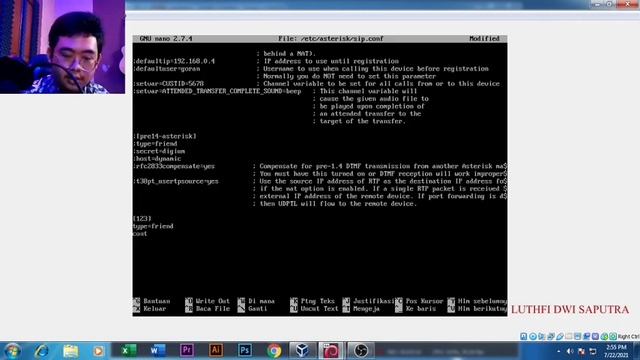
Task: Open the clock showing 2:55 PM
Action: pos(616,351)
